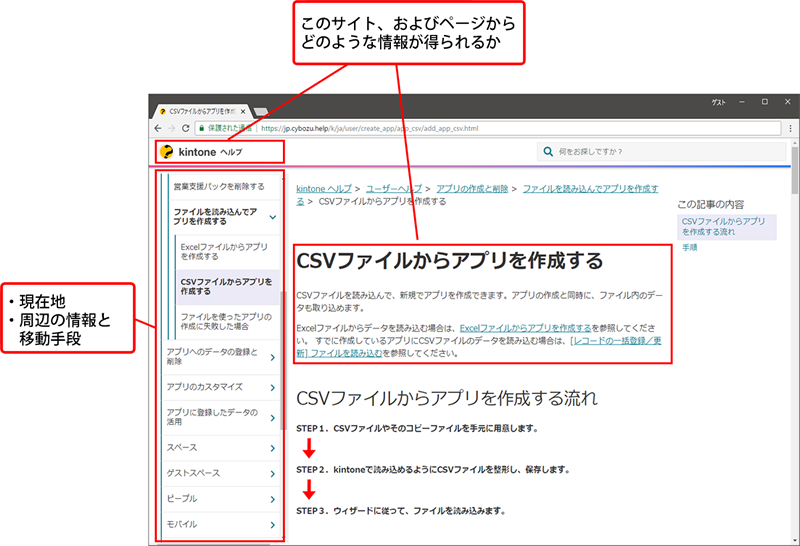Click the ユーザーヘルプ breadcrumb link
The height and width of the screenshot is (546, 800).
coord(394,189)
